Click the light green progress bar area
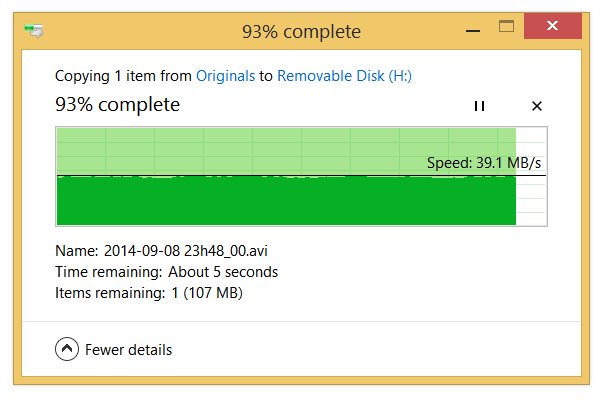This screenshot has width=607, height=404. click(x=240, y=151)
